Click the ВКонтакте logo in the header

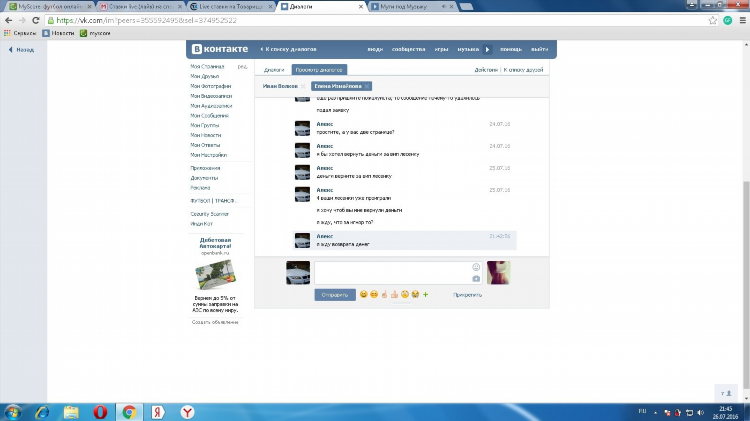(220, 49)
